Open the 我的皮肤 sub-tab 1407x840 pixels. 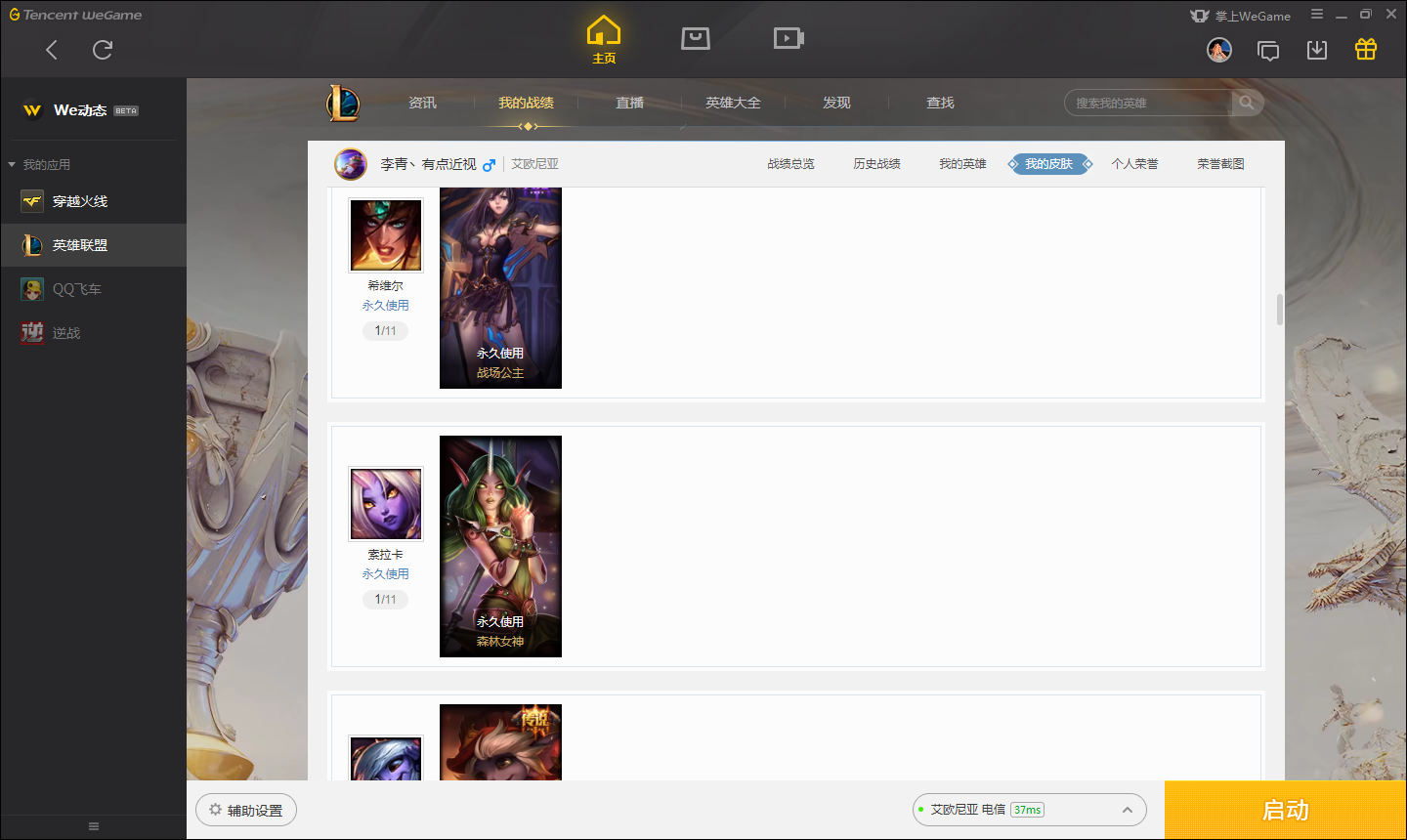(1049, 164)
